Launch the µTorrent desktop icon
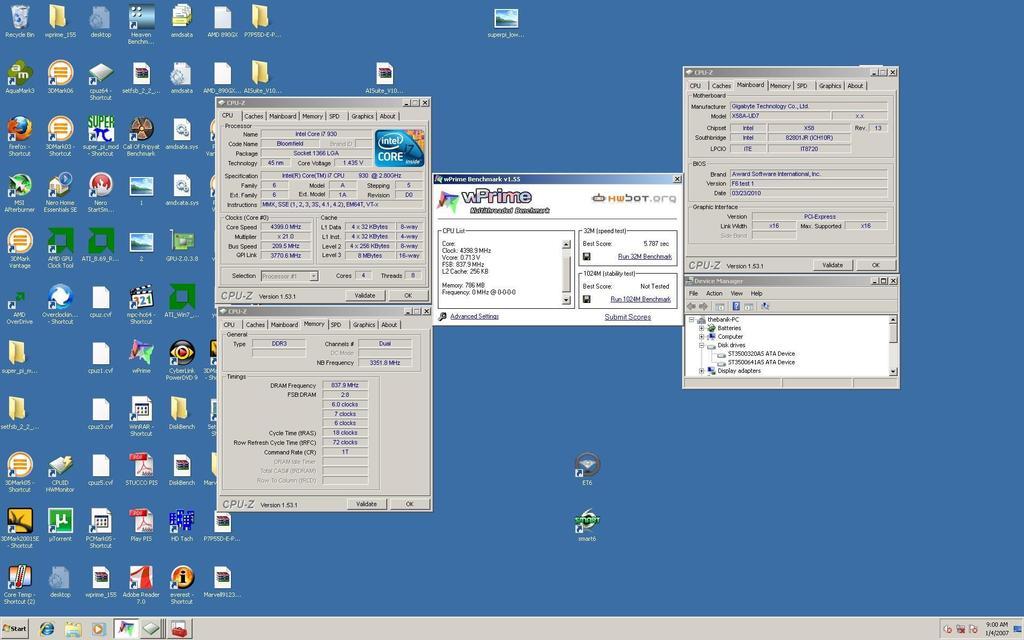Image resolution: width=1024 pixels, height=640 pixels. click(60, 525)
